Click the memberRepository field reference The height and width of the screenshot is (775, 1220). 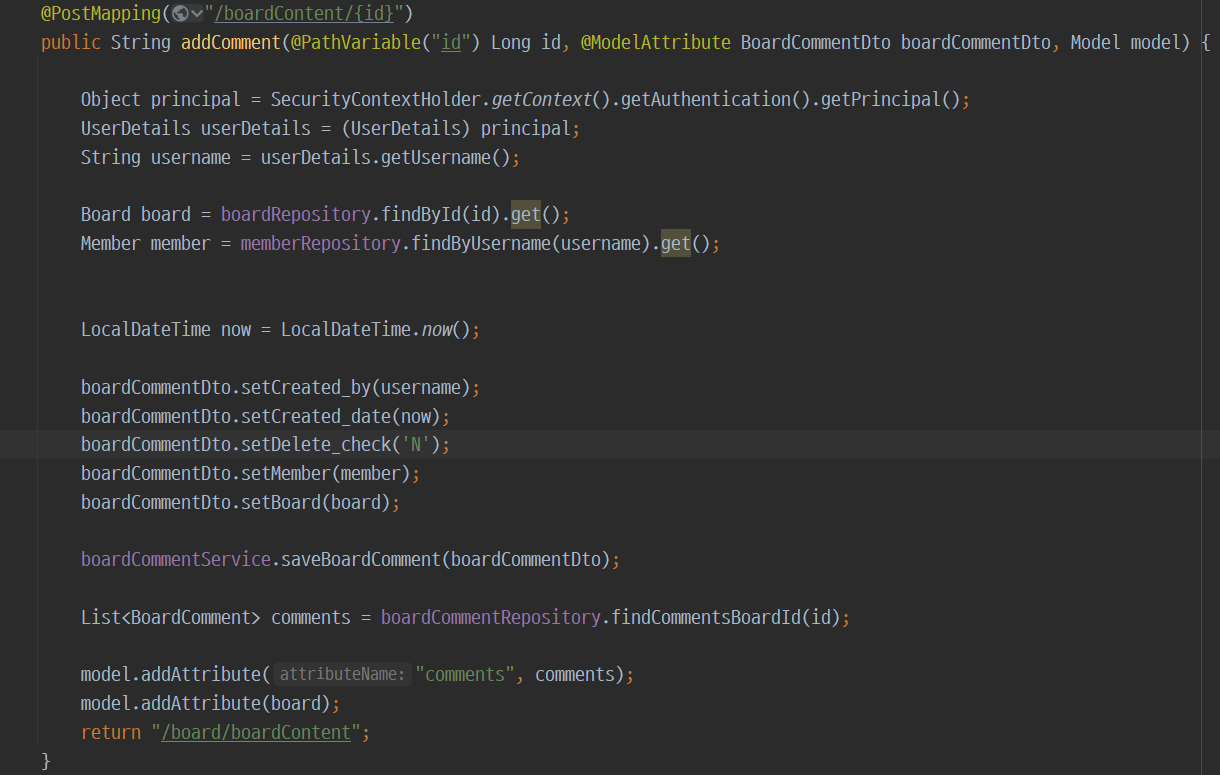pos(320,244)
